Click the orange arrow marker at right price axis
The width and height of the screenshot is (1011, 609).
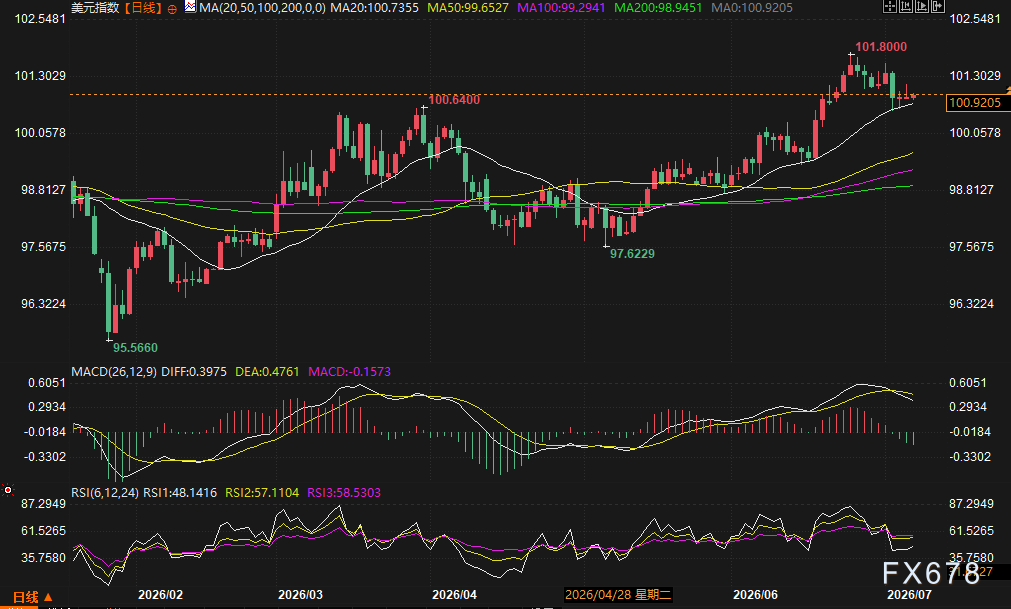click(1008, 90)
